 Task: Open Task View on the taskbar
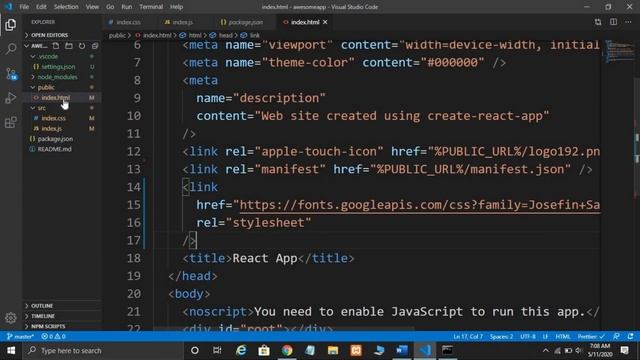217,351
